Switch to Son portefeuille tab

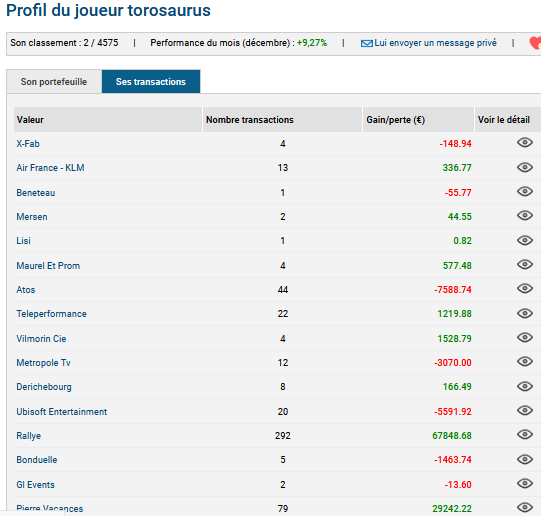[x=54, y=82]
